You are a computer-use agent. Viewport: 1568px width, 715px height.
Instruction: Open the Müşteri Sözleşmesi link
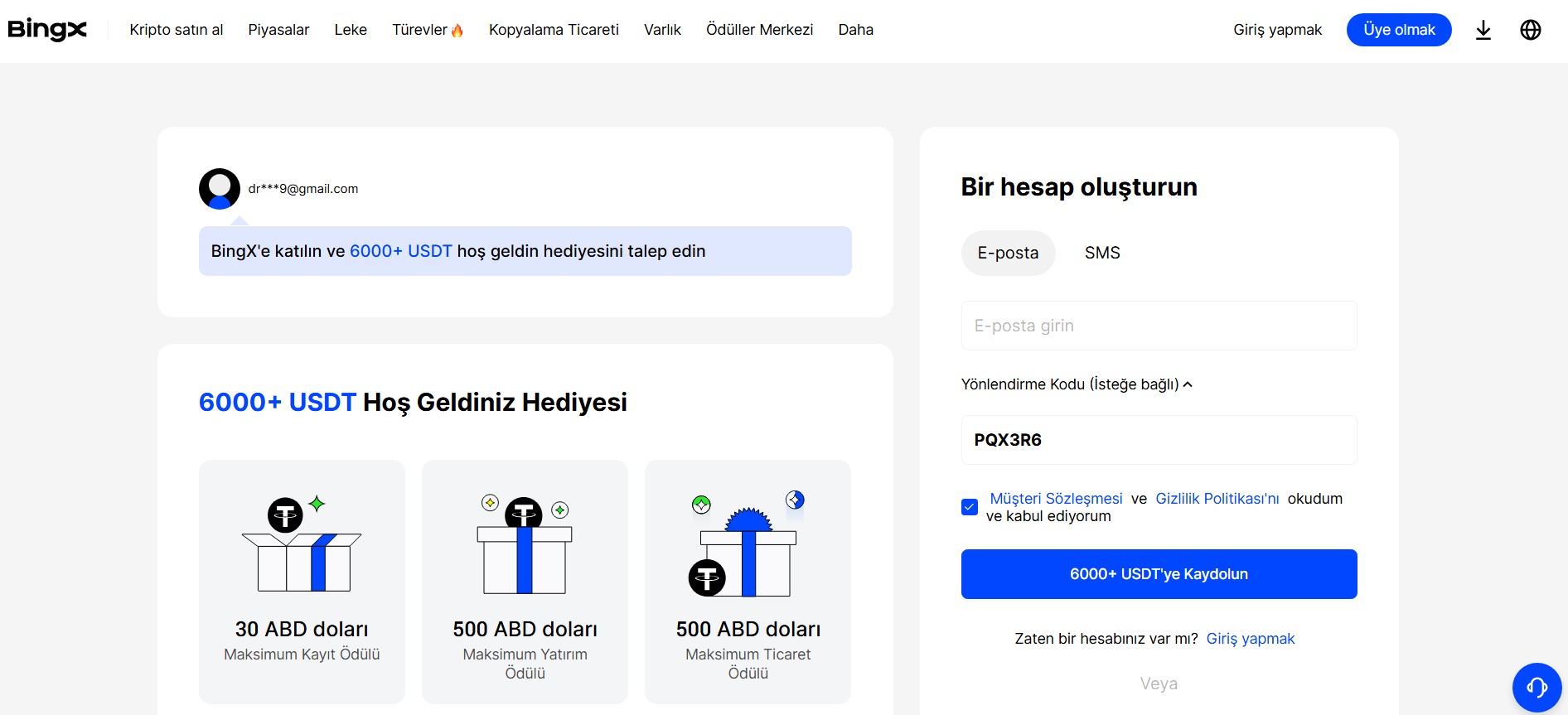[x=1056, y=499]
